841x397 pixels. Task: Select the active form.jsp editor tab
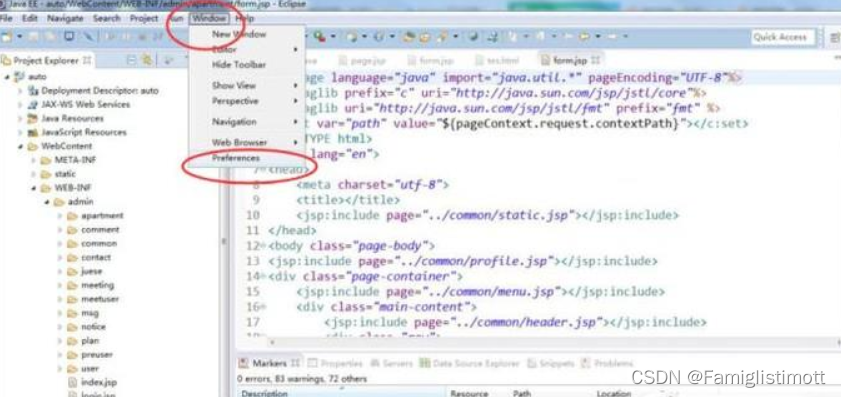[x=571, y=60]
